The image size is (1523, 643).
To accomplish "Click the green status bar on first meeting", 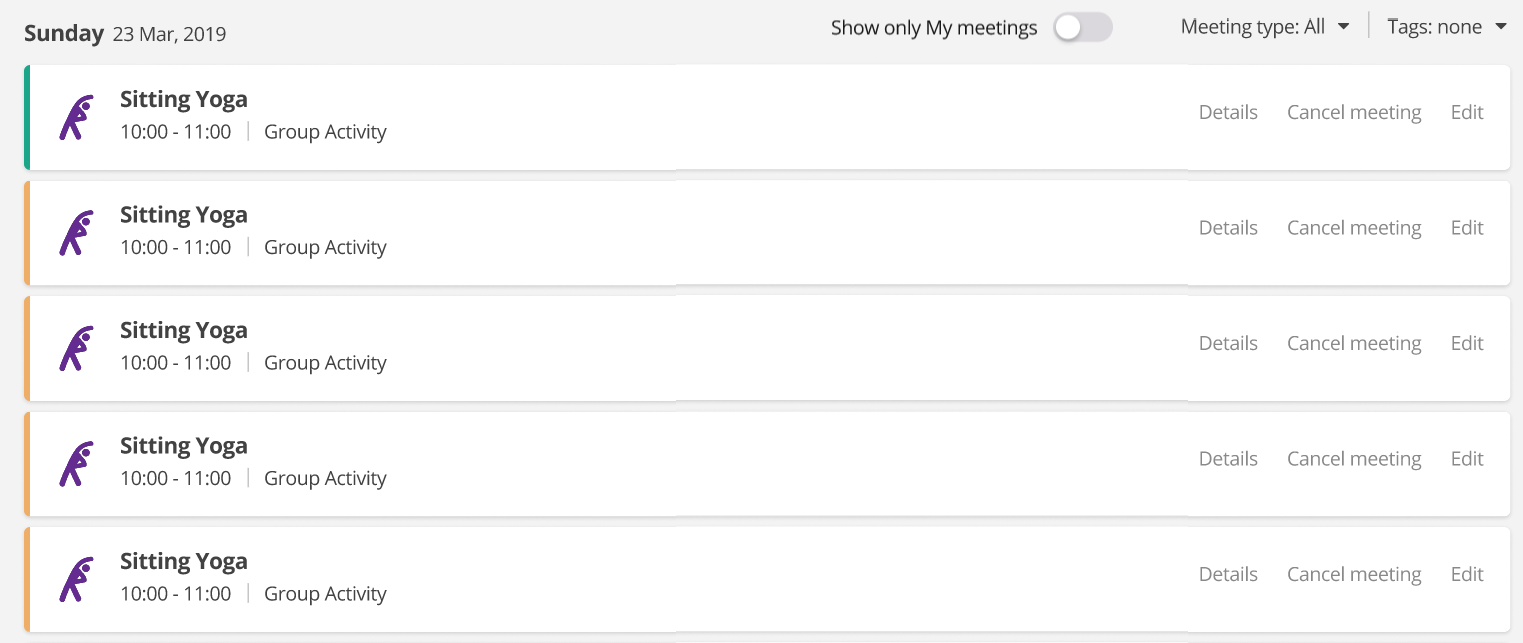I will 27,117.
